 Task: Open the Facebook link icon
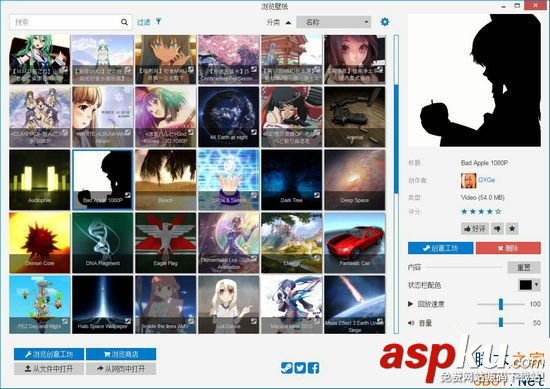[313, 368]
